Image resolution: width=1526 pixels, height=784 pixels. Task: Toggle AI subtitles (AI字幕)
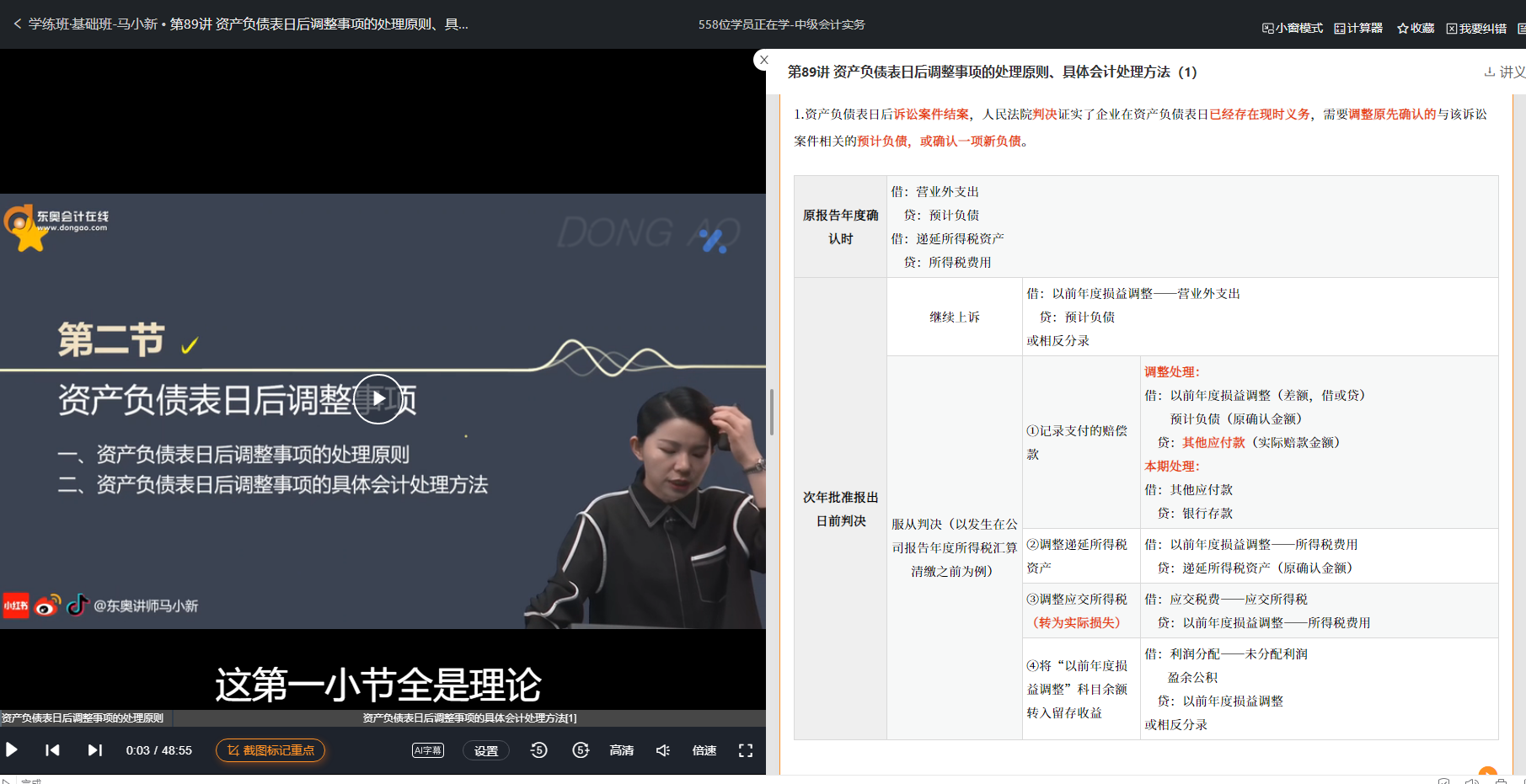click(x=427, y=749)
